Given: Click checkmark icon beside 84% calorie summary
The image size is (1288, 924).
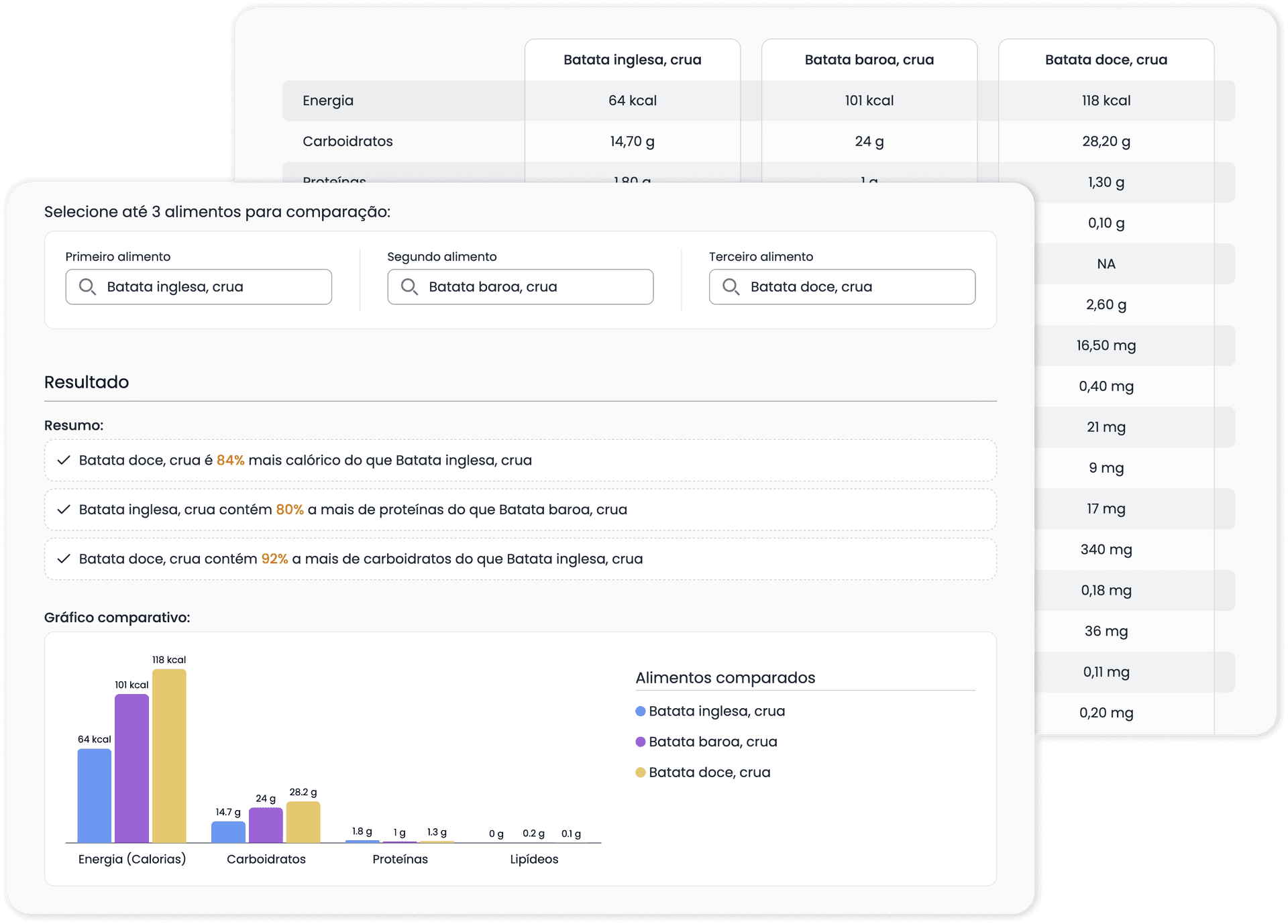Looking at the screenshot, I should coord(64,460).
